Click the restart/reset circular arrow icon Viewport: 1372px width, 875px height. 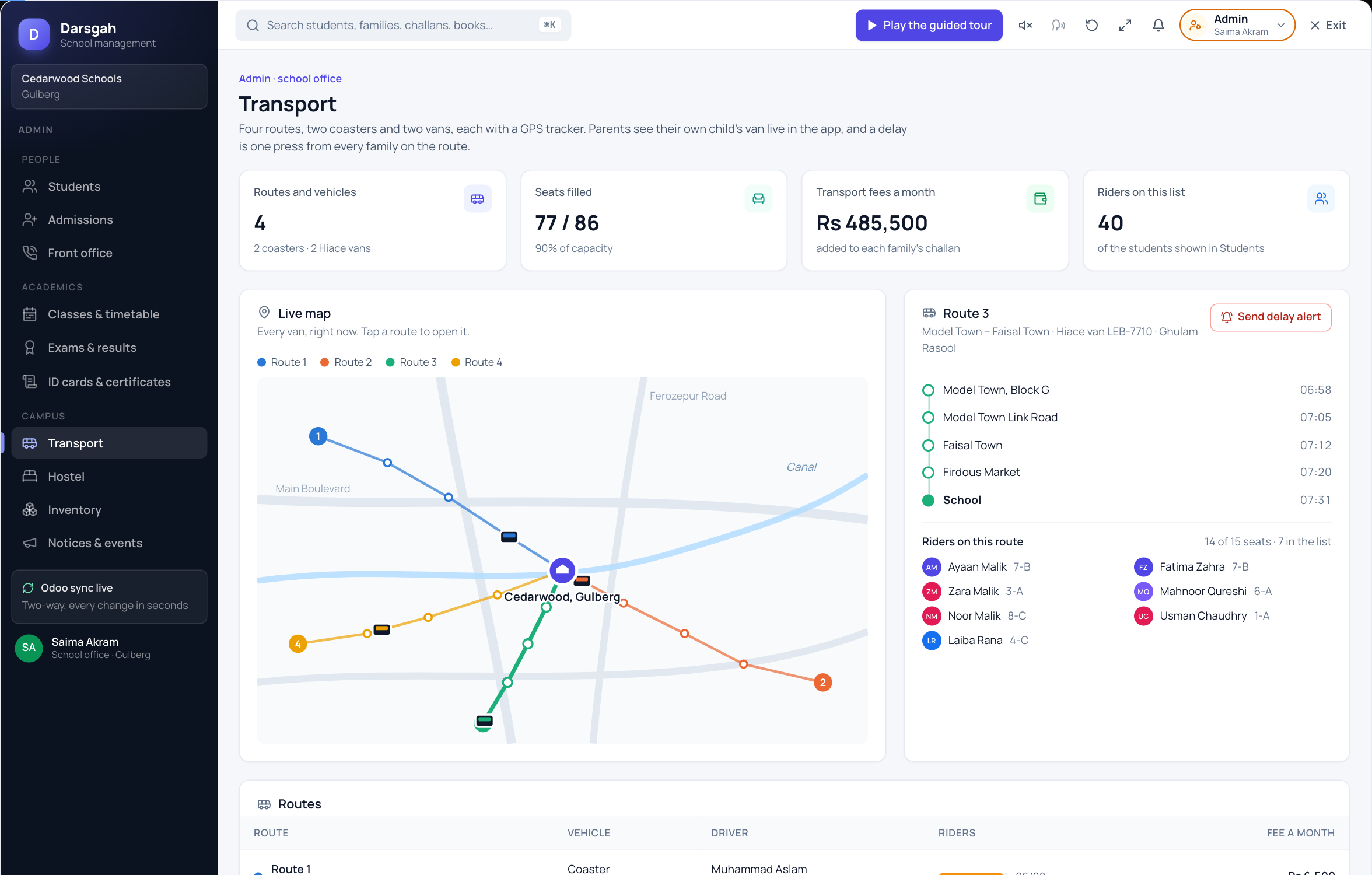pos(1092,25)
